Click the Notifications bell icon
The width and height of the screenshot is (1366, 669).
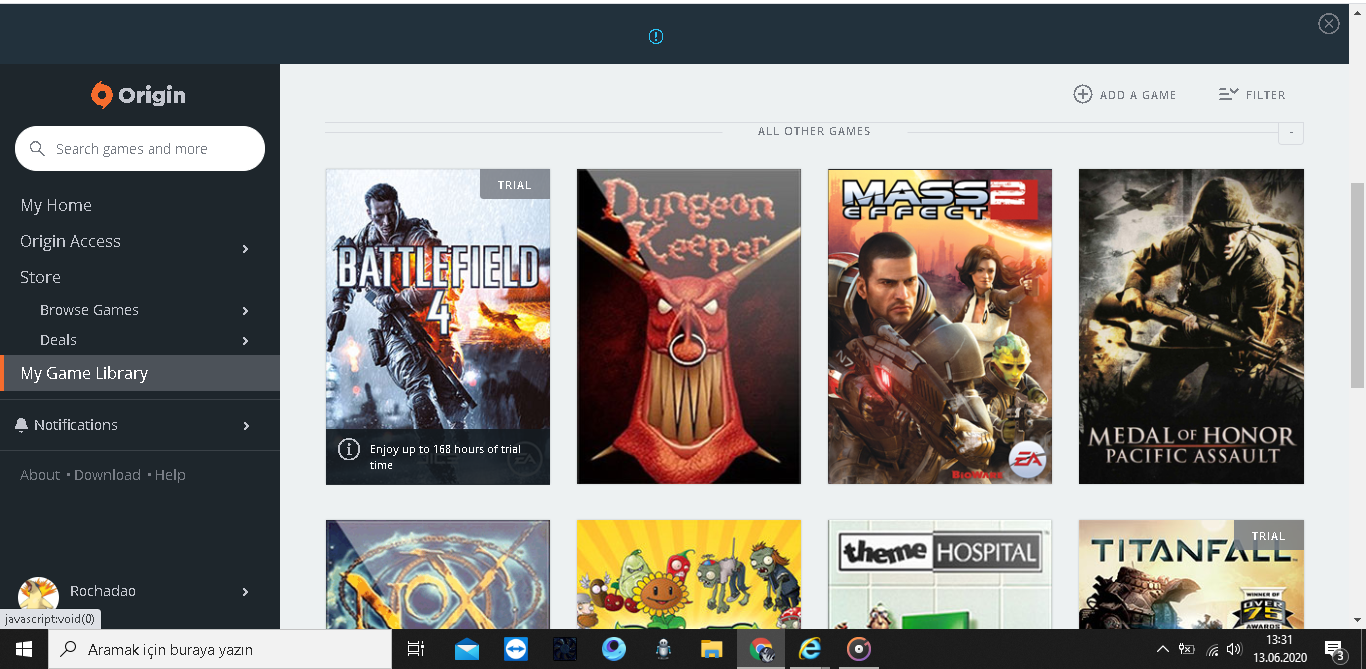21,425
